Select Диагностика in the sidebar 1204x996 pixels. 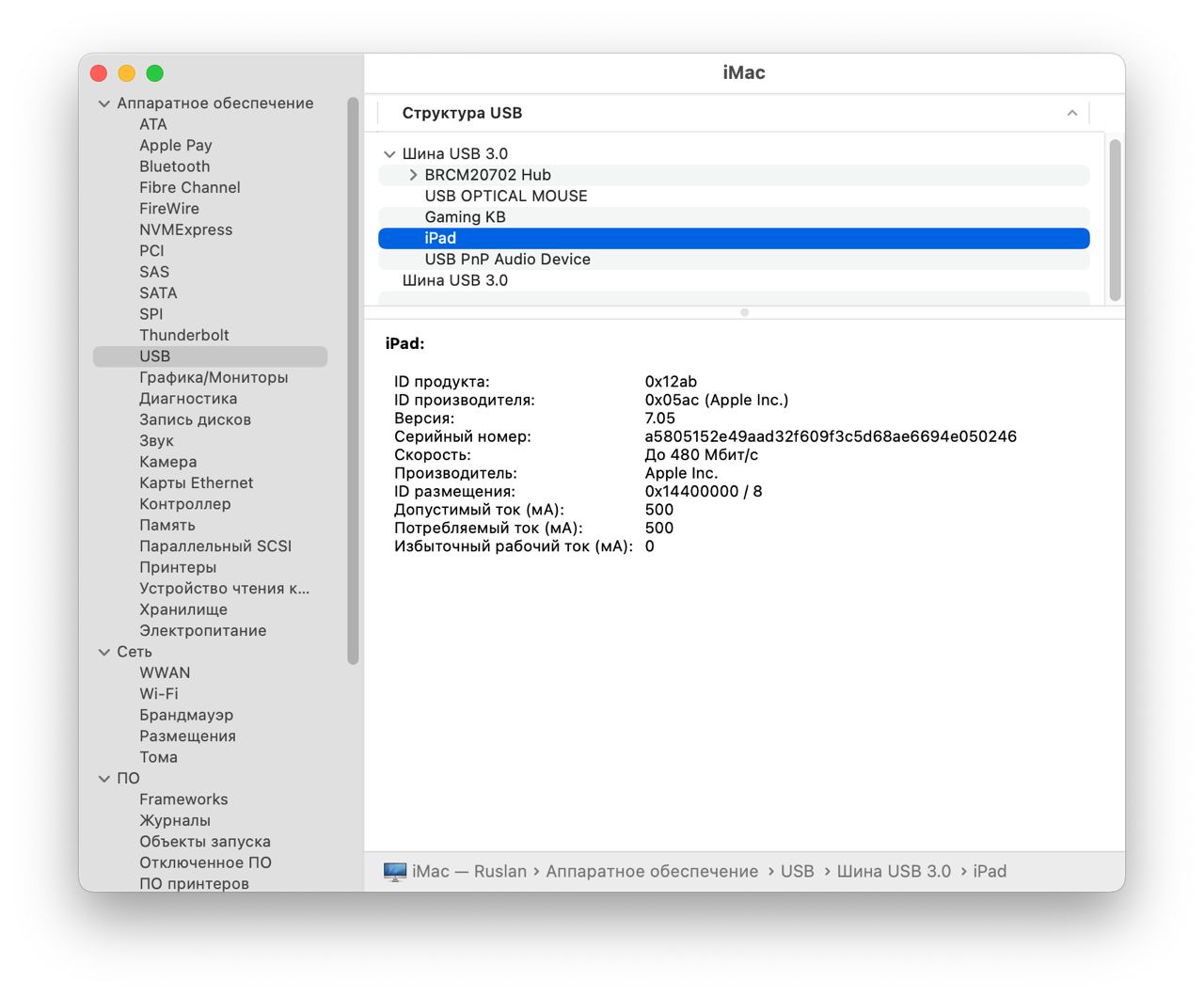pos(188,399)
